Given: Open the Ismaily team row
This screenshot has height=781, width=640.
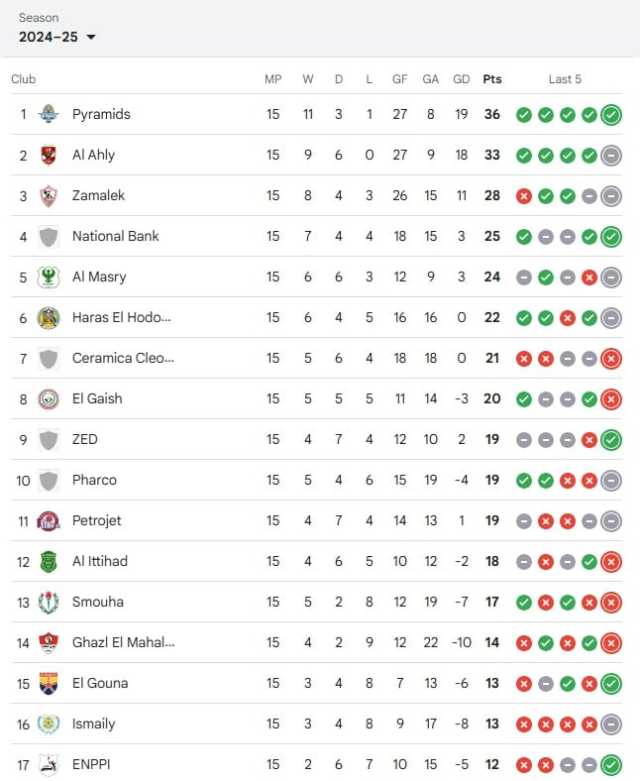Looking at the screenshot, I should (x=317, y=724).
